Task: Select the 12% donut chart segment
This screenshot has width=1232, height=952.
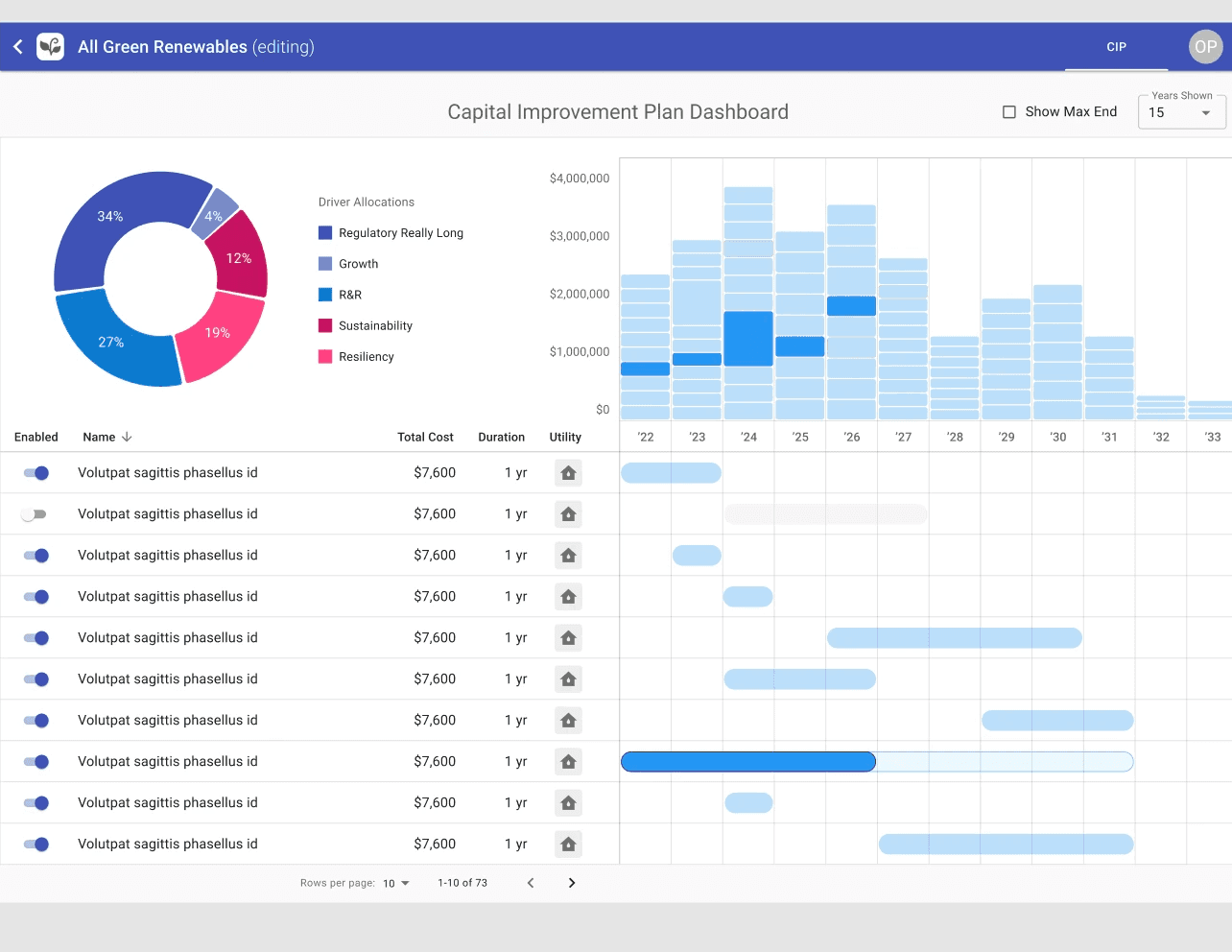Action: point(239,258)
